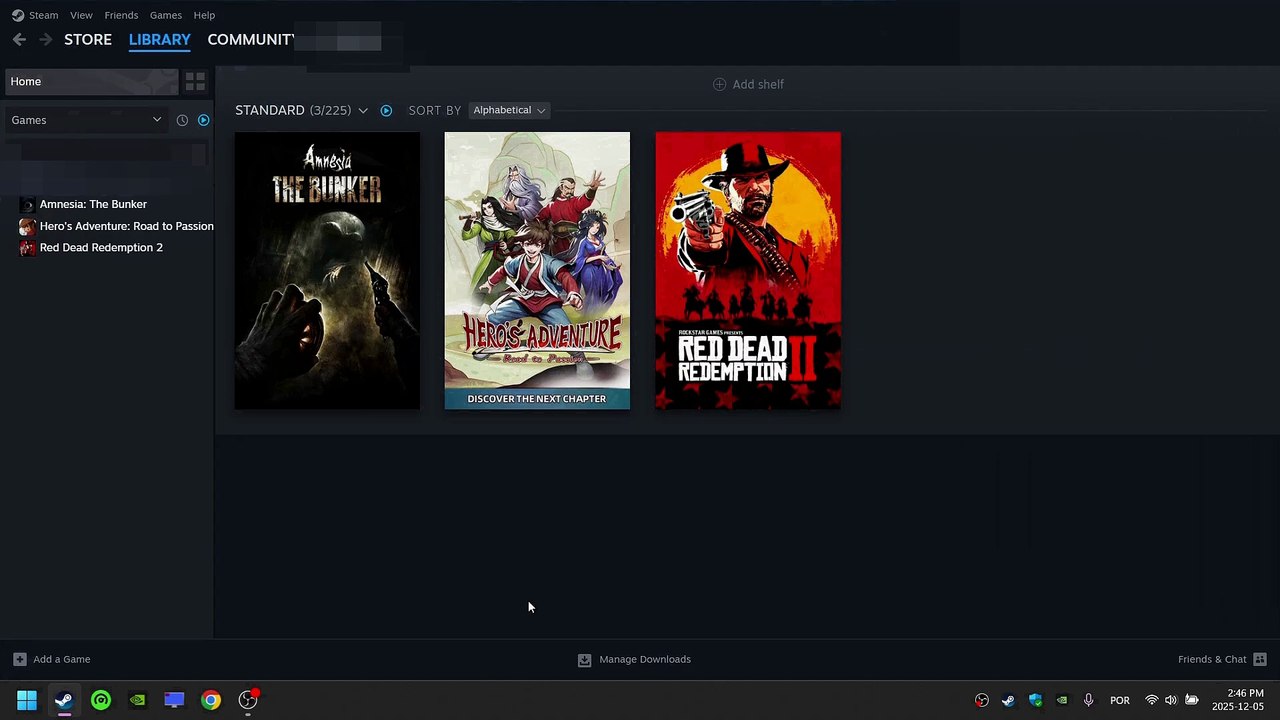1280x720 pixels.
Task: Select Hero's Adventure: Road to Passion in list
Action: (127, 226)
